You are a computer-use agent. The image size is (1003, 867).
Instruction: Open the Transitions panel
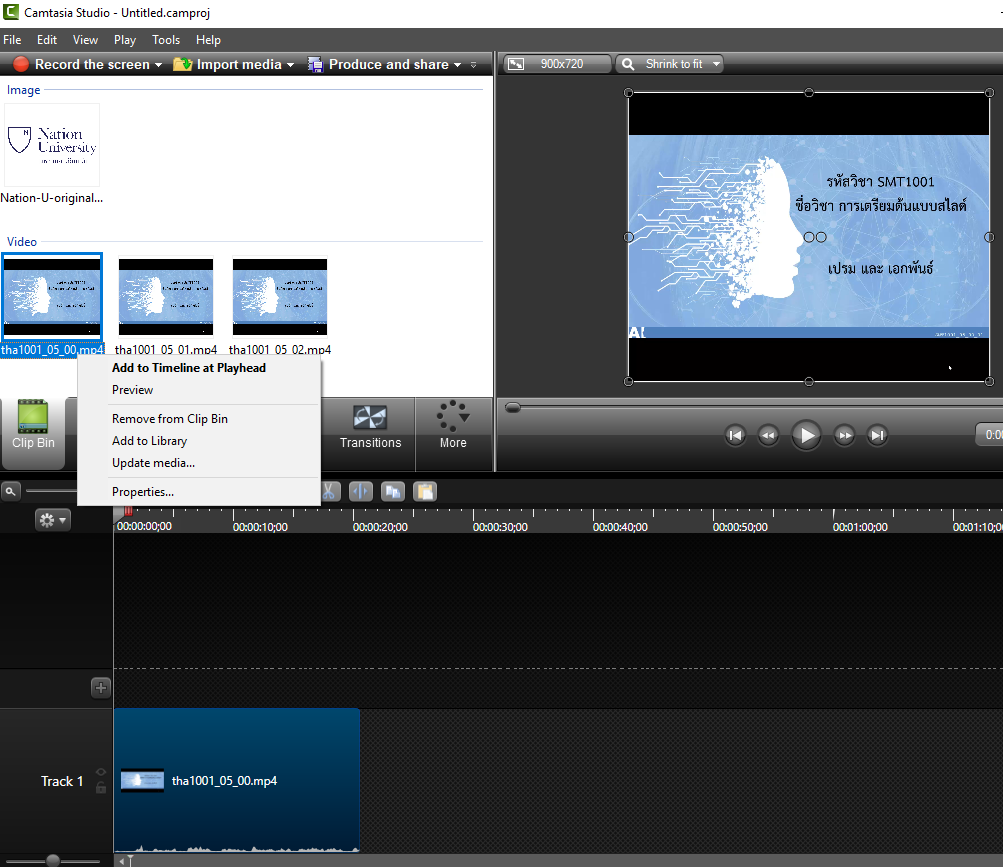(370, 428)
